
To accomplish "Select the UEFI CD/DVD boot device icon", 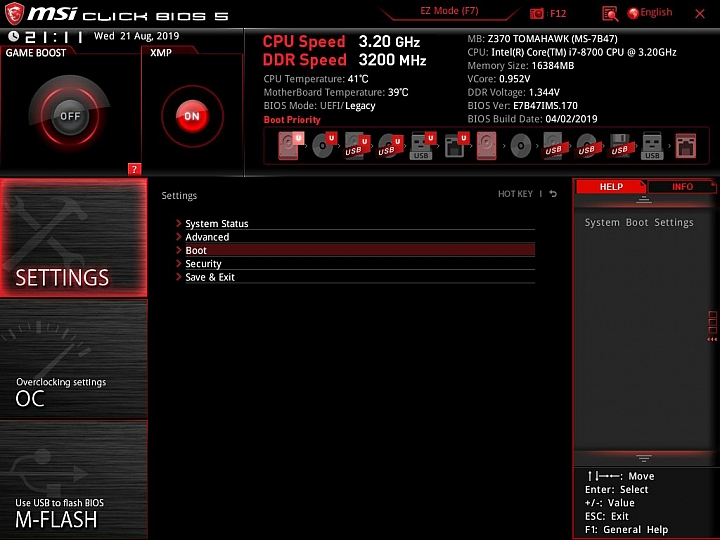I will point(324,146).
